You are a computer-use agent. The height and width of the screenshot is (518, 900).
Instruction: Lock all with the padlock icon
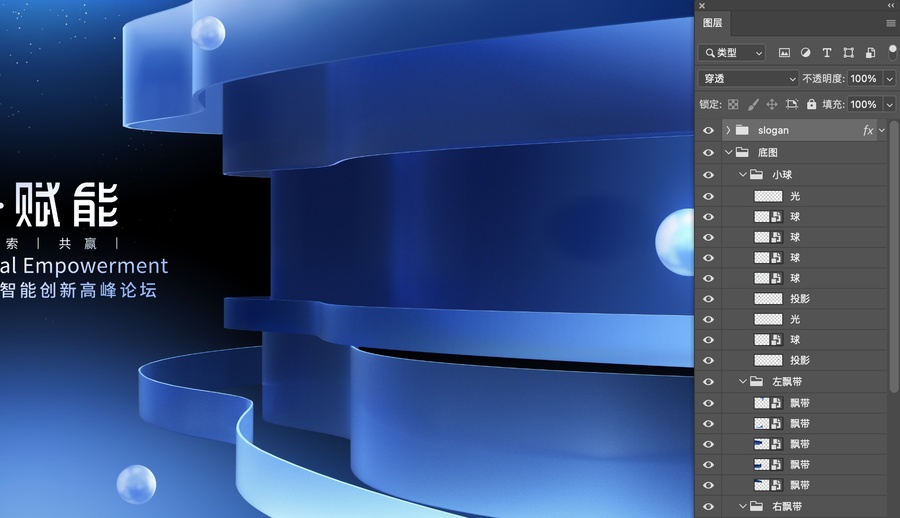pos(811,104)
